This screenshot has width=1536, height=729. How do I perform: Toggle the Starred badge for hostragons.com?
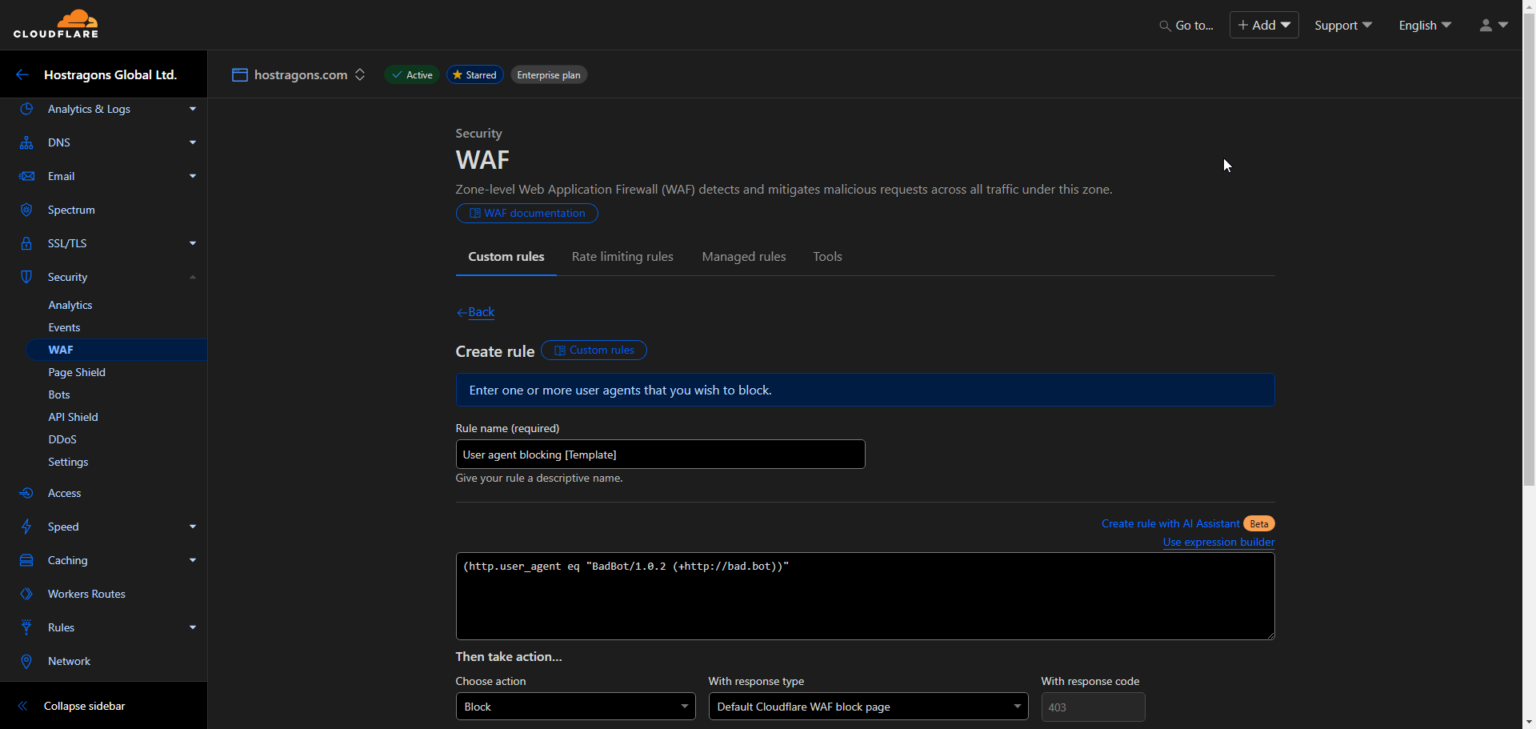click(474, 75)
